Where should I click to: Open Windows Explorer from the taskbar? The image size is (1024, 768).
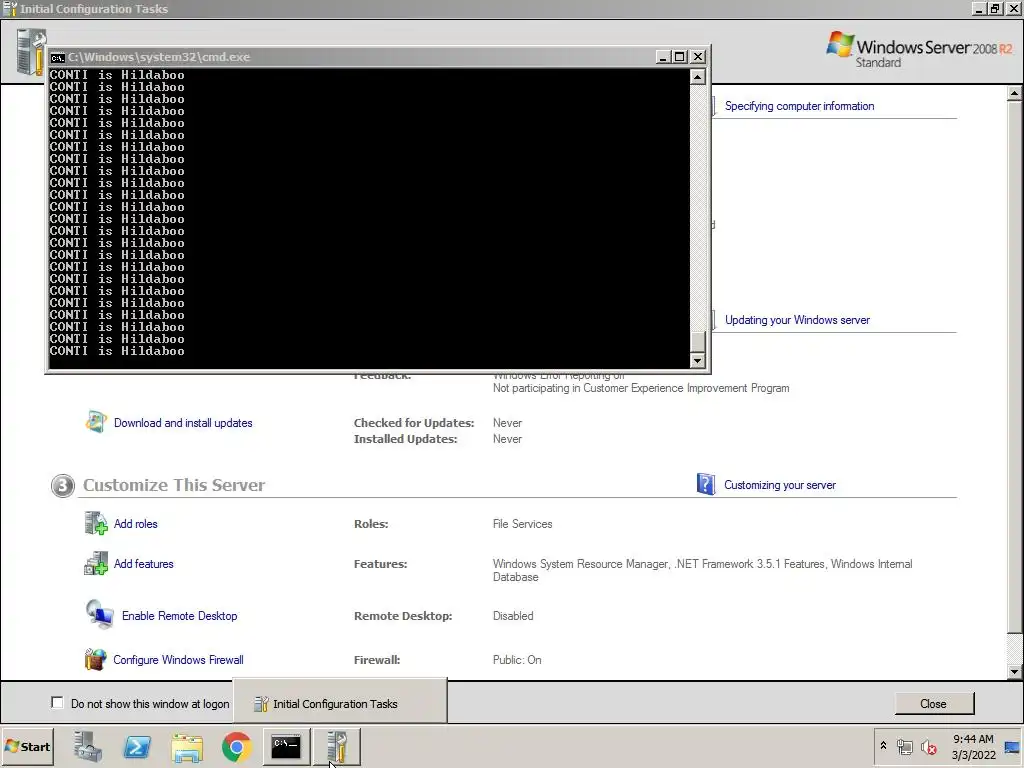point(187,746)
